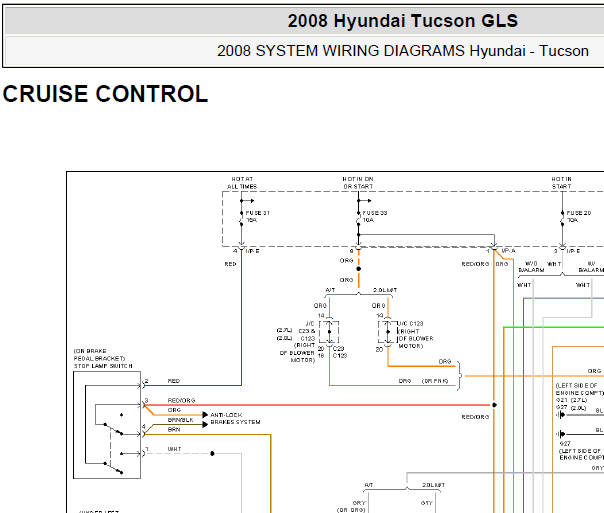Click the "2008 SYSTEM WIRING DIAGRAMS Hyundai - Tucson" subtitle
Image resolution: width=604 pixels, height=513 pixels.
click(403, 51)
